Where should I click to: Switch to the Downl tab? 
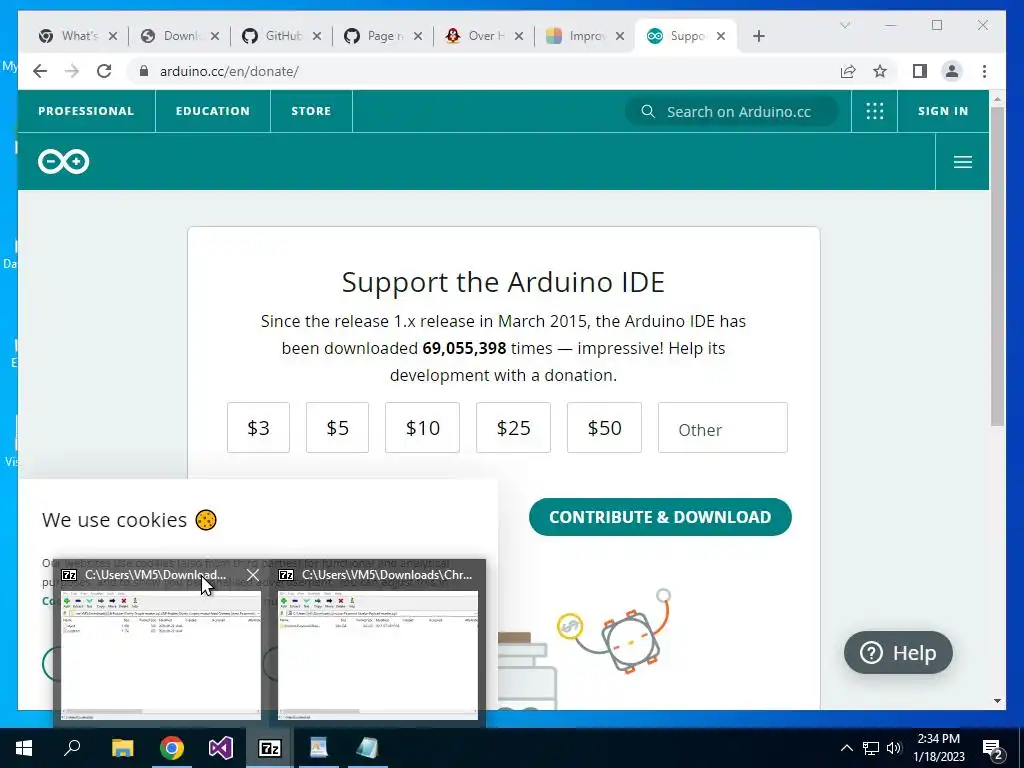coord(181,36)
